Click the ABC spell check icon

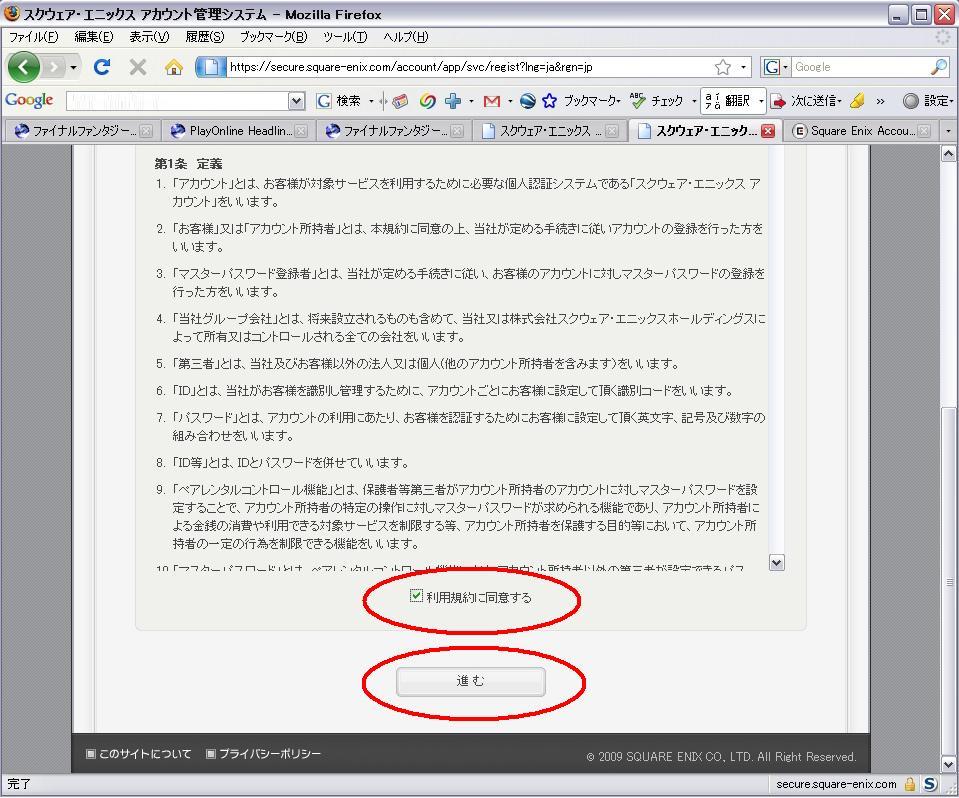[638, 101]
